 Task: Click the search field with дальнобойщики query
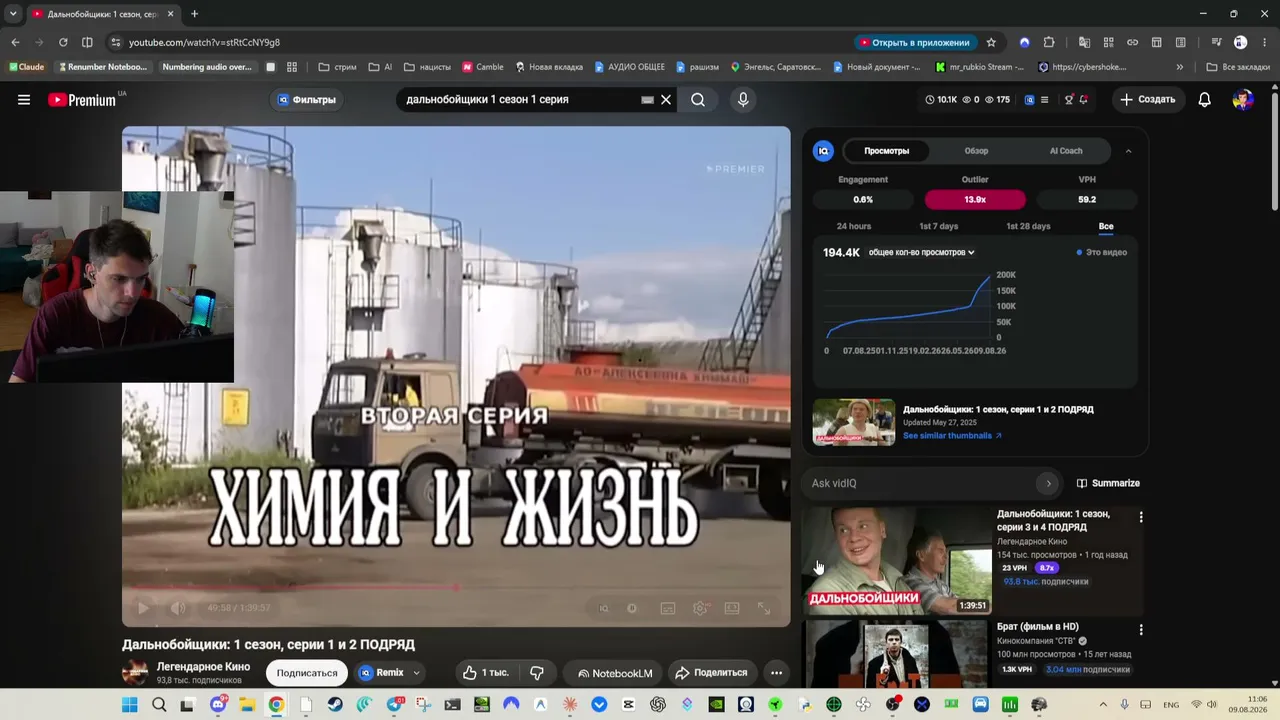520,100
